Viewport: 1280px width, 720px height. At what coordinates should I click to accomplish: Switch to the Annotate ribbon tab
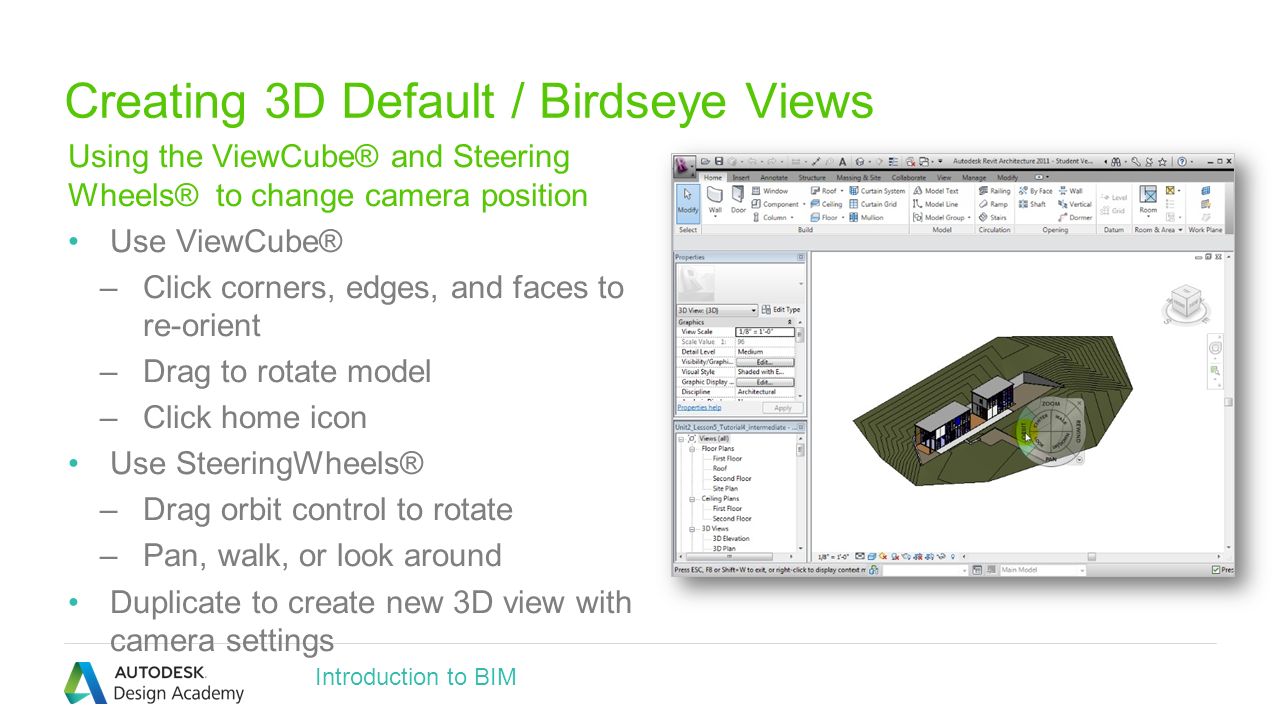(x=774, y=177)
